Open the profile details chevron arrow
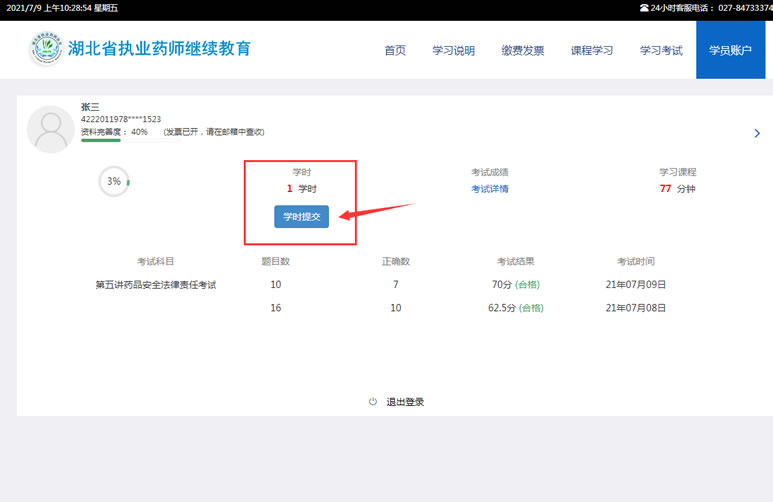773x502 pixels. 757,133
